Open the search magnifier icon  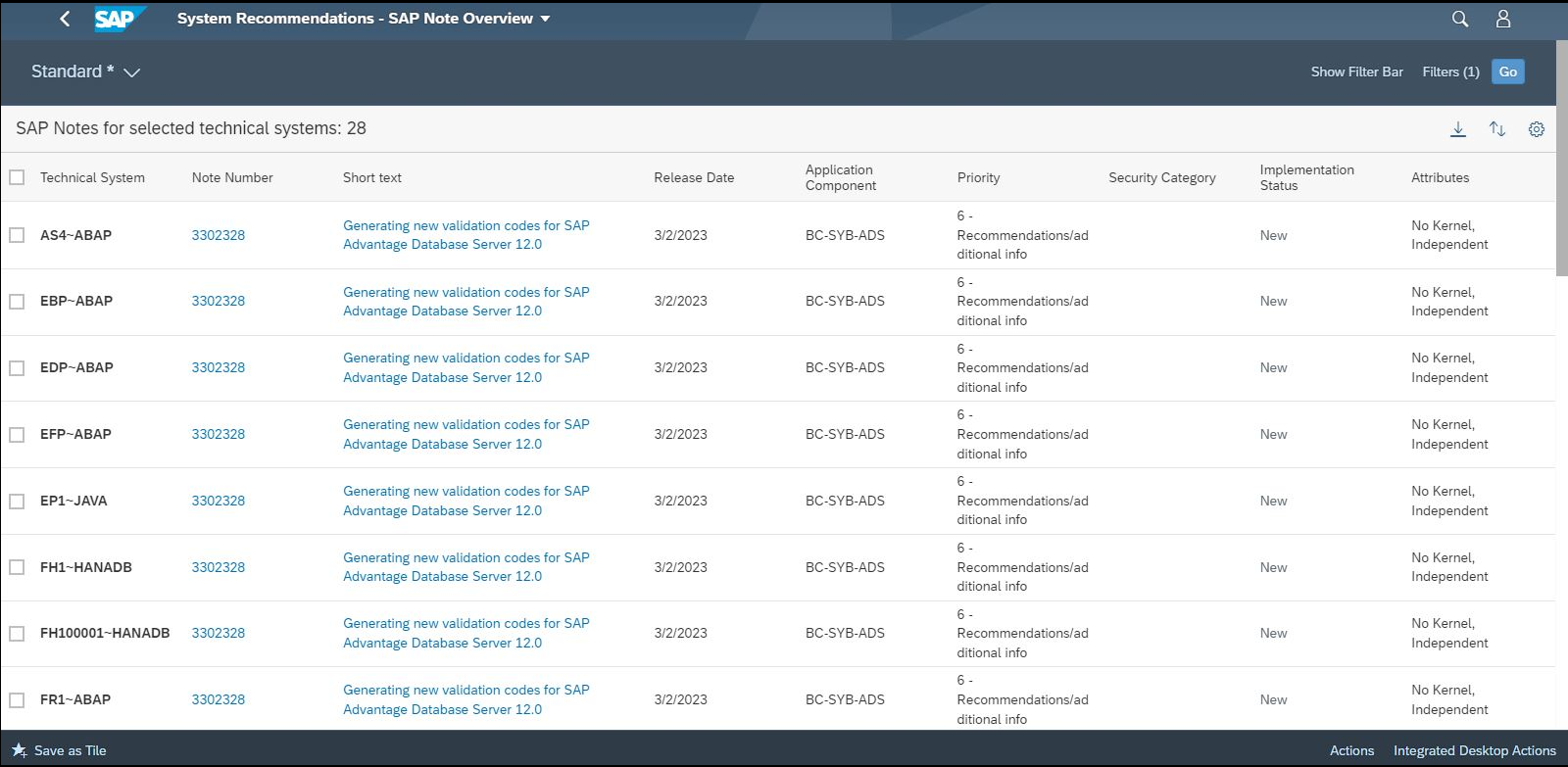1459,19
